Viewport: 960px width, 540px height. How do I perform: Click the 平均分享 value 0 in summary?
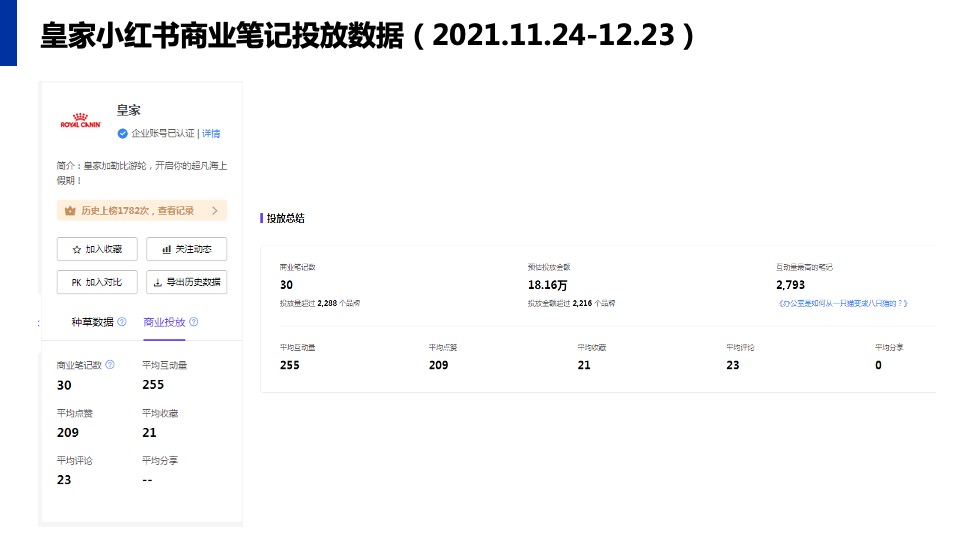[879, 365]
